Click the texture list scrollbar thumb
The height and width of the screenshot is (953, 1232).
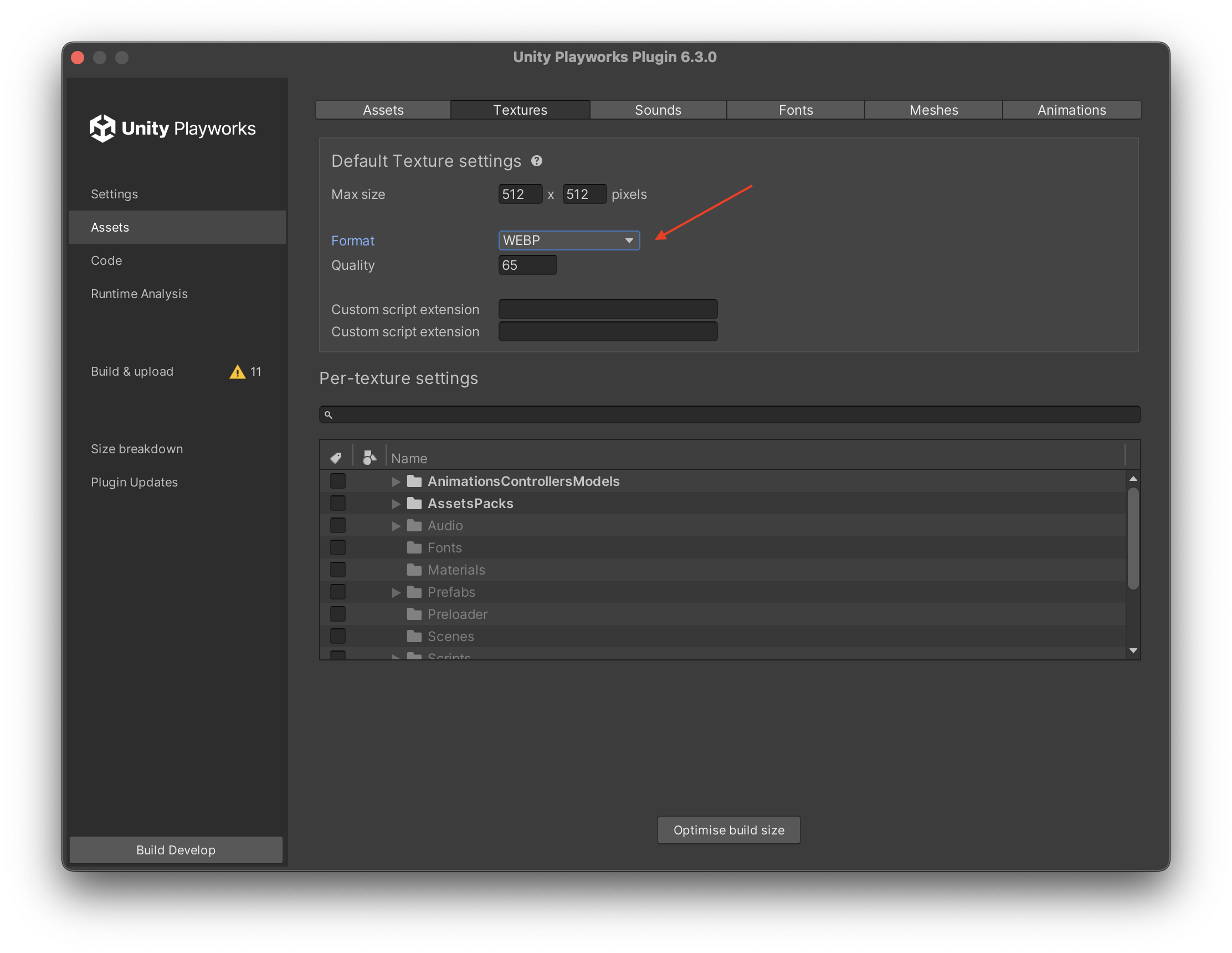coord(1133,539)
